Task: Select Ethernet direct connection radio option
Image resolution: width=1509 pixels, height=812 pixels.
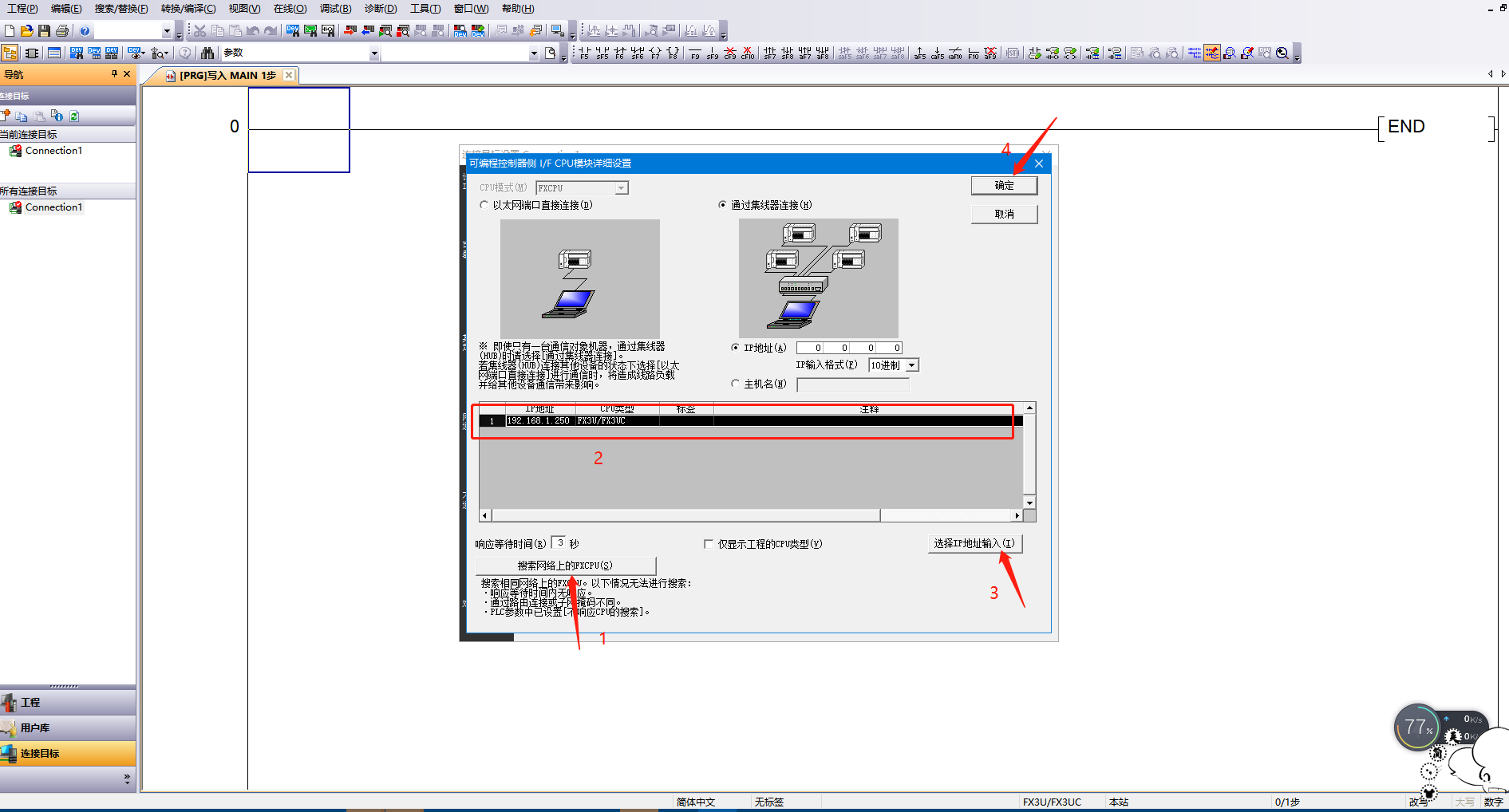Action: pos(484,205)
